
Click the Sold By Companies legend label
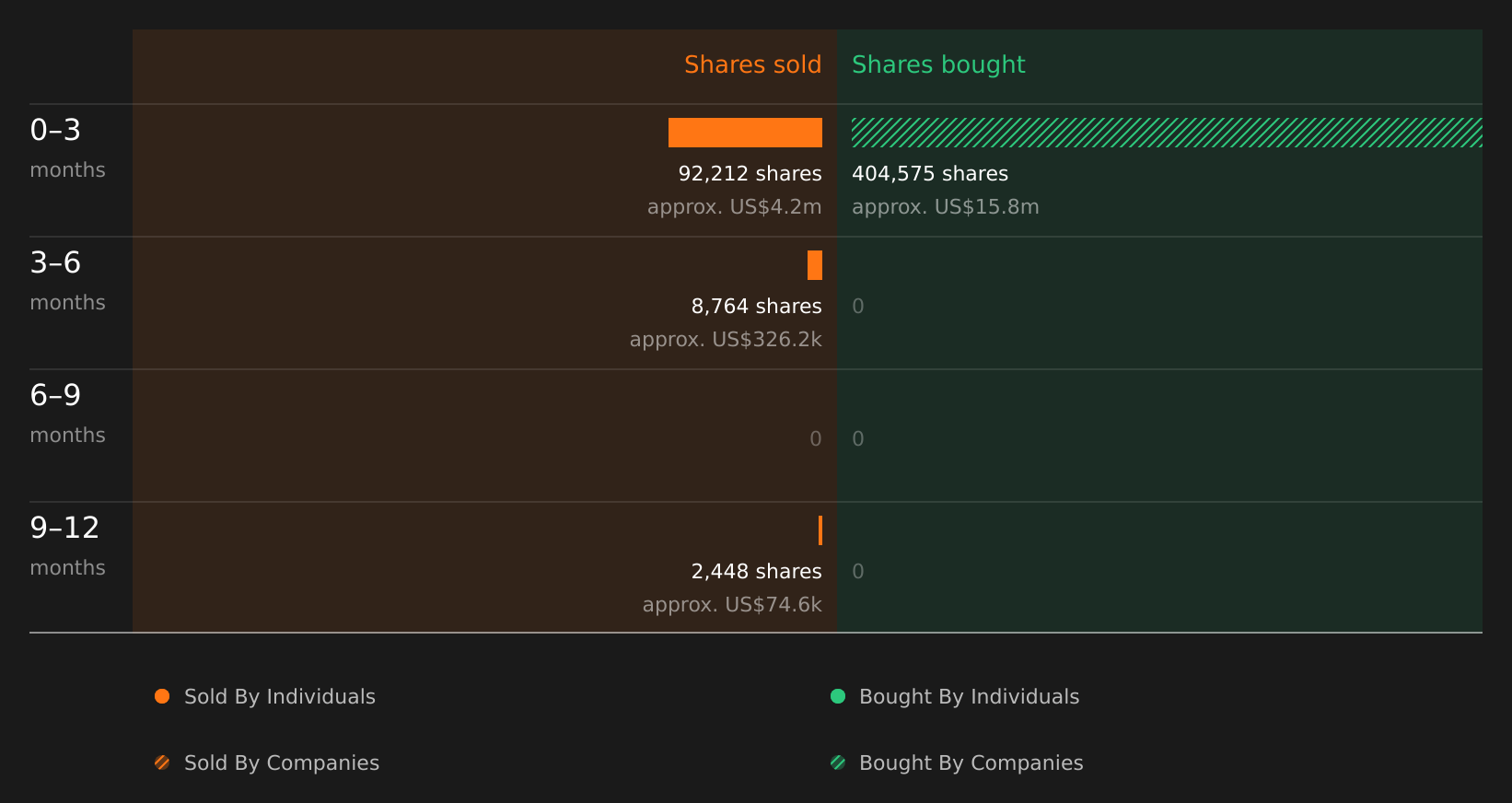(x=282, y=763)
